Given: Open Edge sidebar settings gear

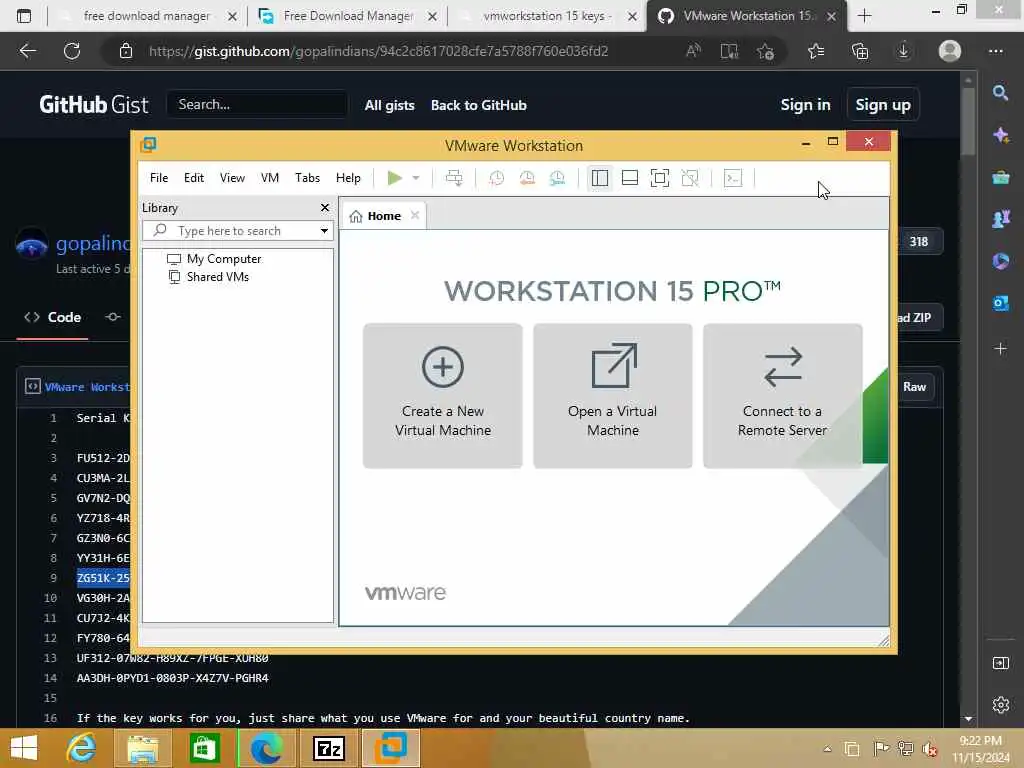Looking at the screenshot, I should (1000, 705).
